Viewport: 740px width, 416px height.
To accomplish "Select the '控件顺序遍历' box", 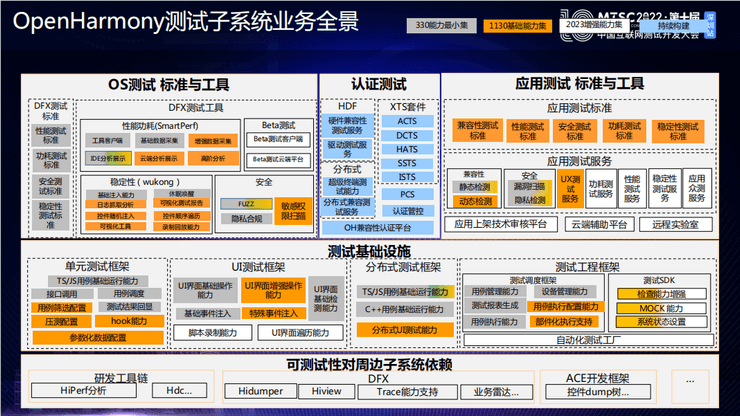I will click(x=181, y=216).
